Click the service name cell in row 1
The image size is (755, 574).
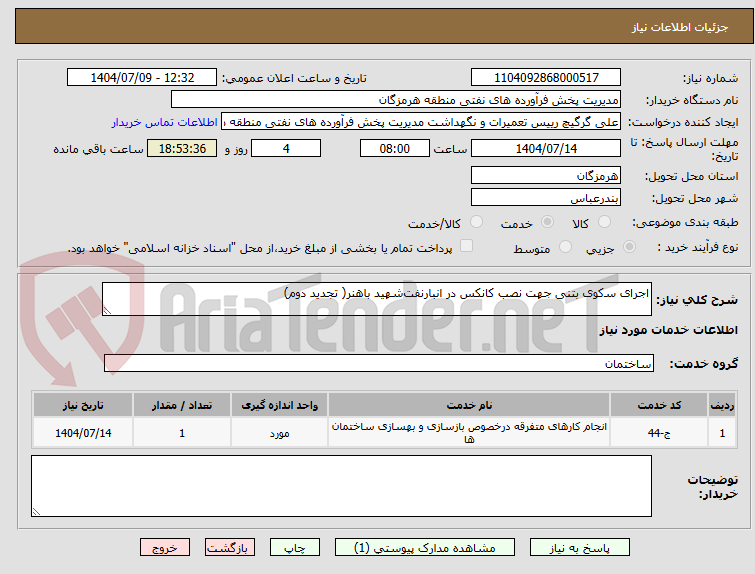point(469,432)
